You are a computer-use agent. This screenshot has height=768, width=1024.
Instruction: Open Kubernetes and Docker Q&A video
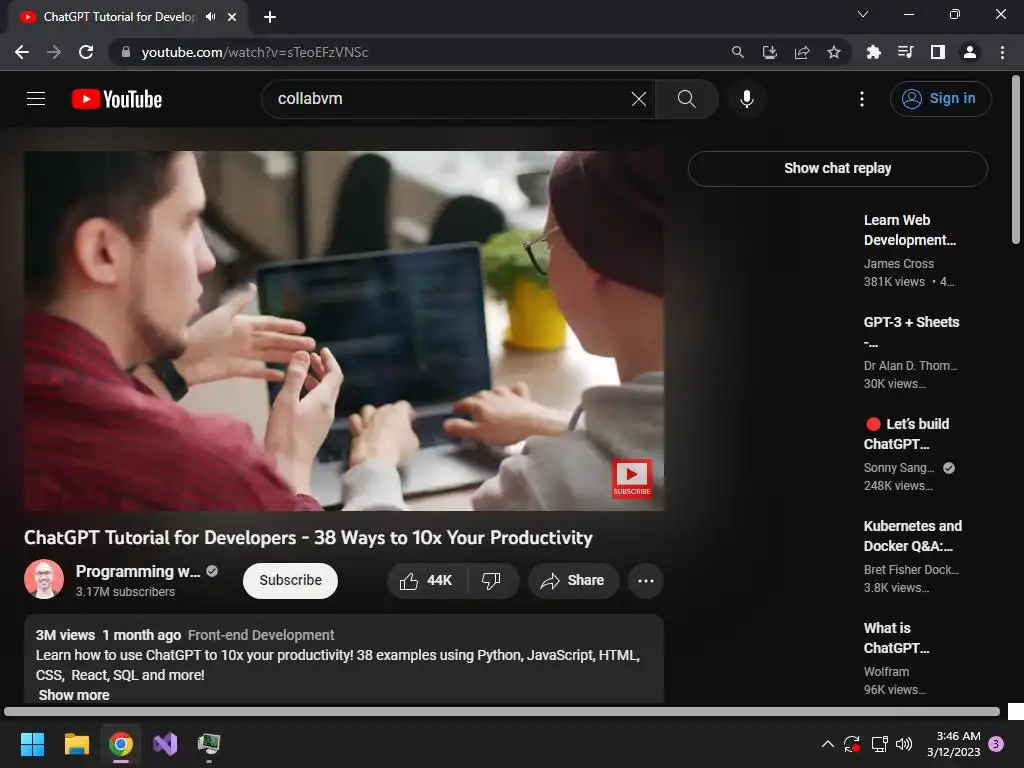(912, 536)
